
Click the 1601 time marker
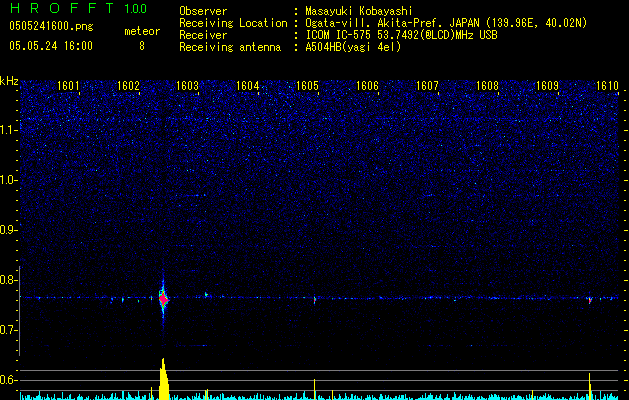(x=68, y=86)
